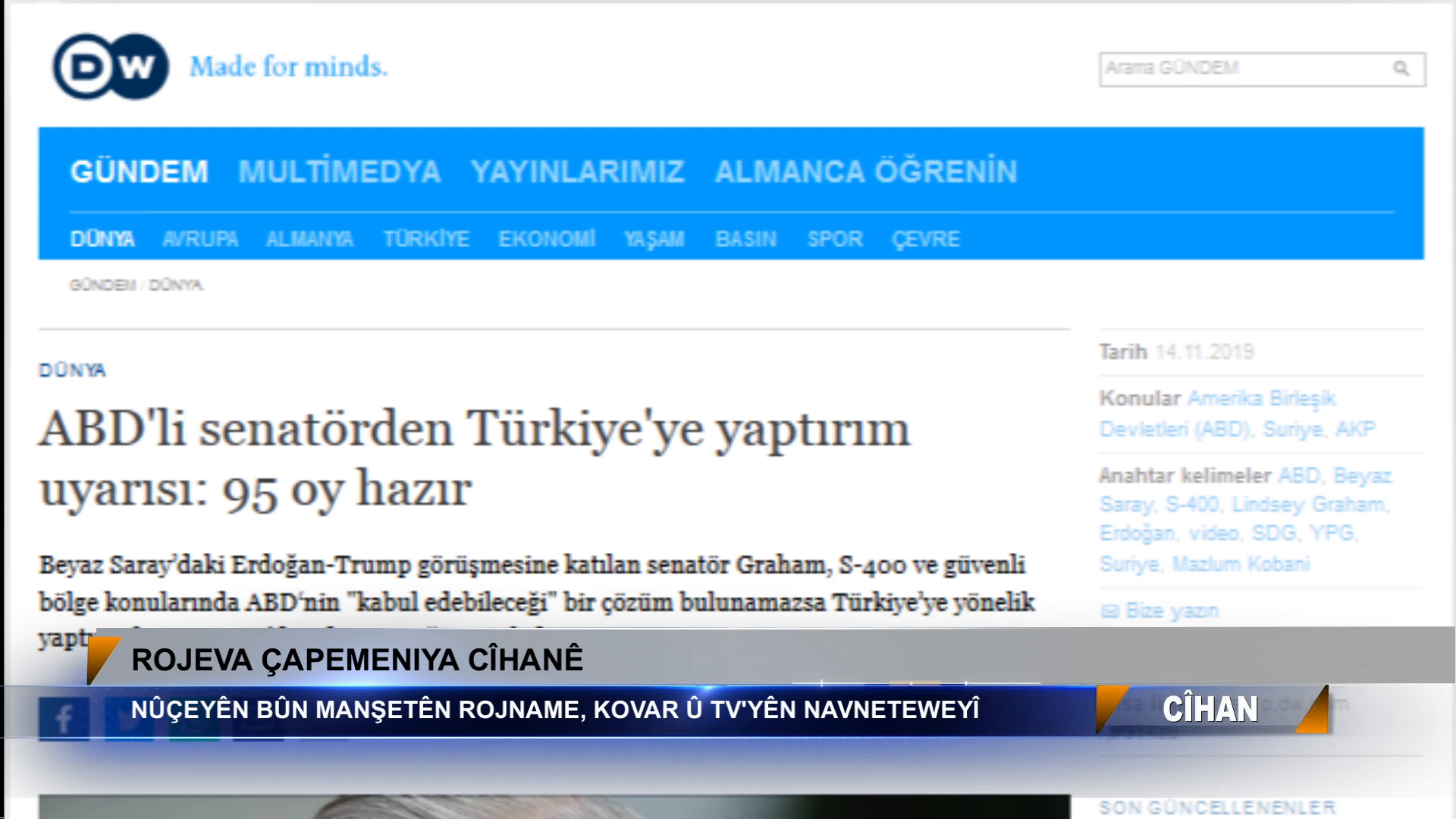1456x819 pixels.
Task: Click YPG keyword link
Action: 1332,534
